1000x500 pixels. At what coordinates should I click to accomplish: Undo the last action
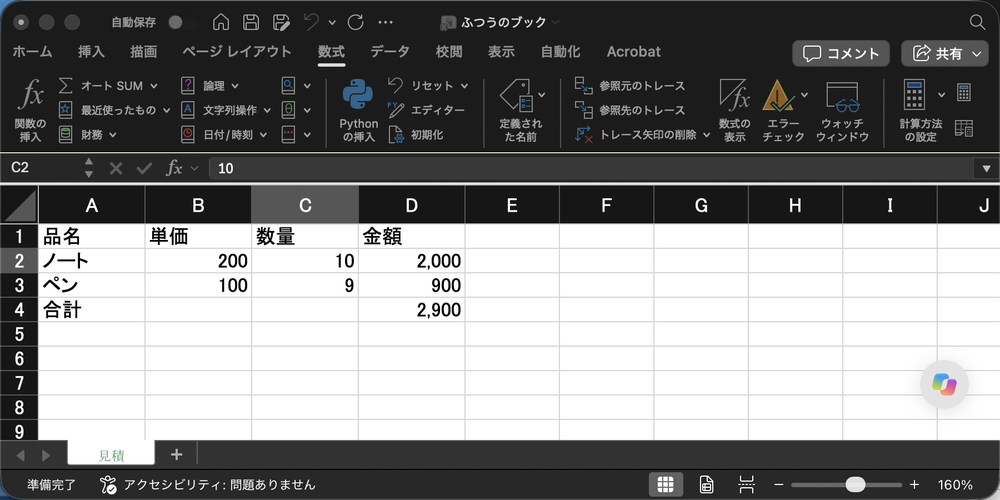pos(312,22)
